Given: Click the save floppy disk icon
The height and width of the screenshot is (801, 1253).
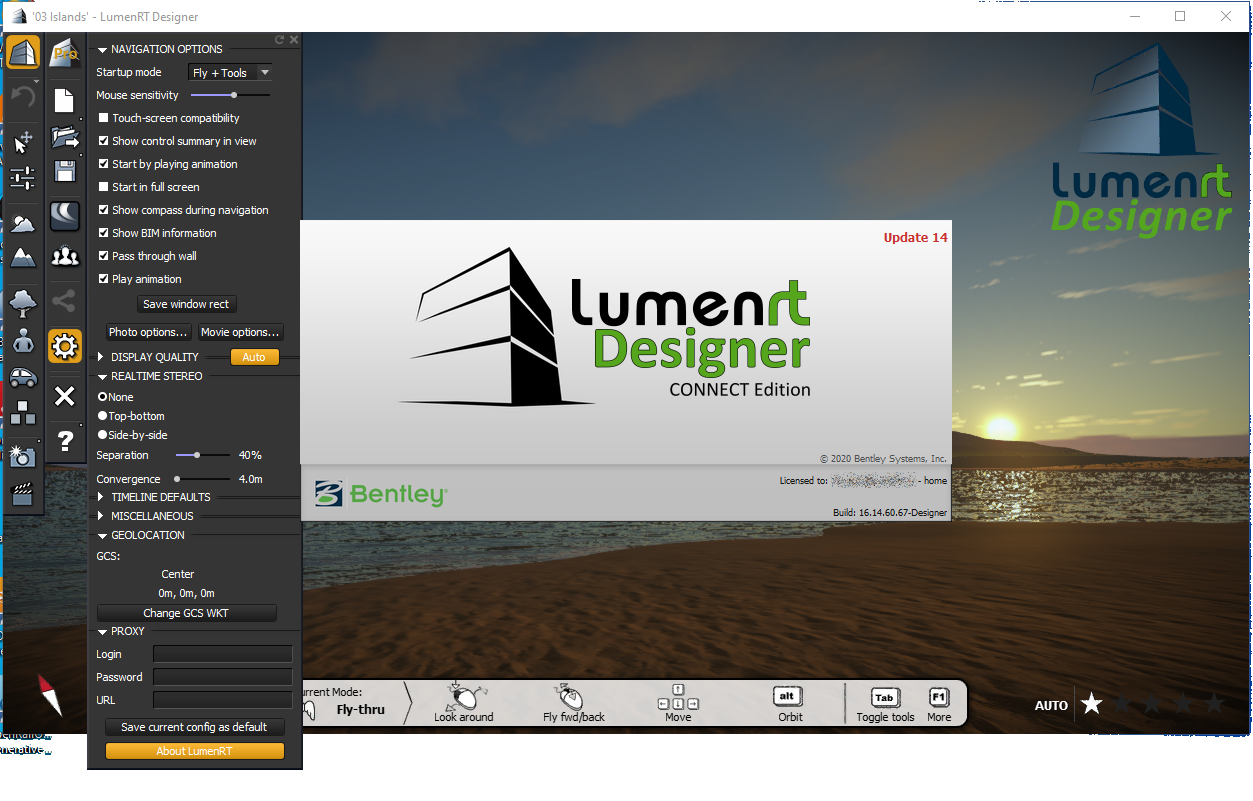Looking at the screenshot, I should pyautogui.click(x=65, y=171).
